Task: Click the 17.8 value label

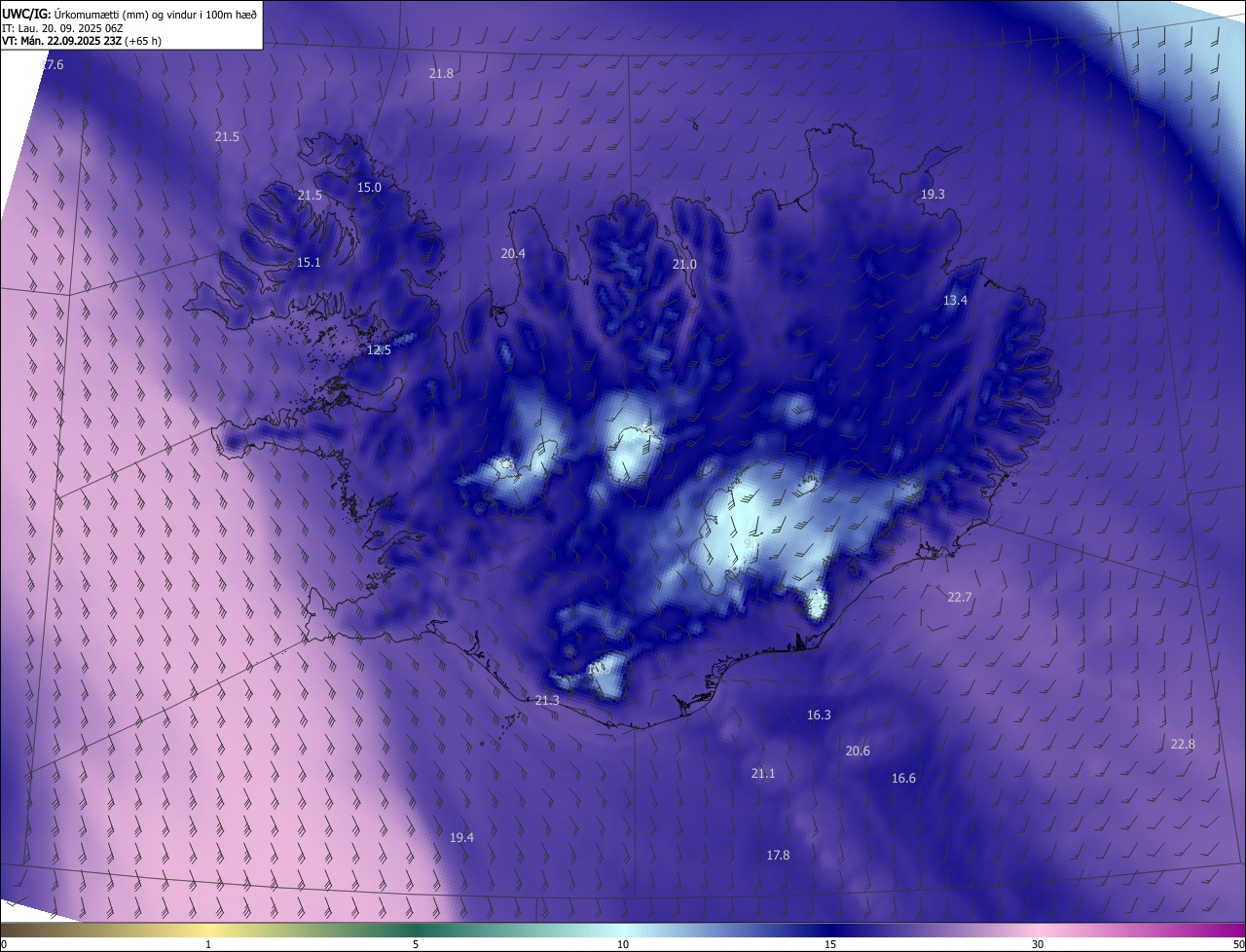Action: tap(778, 856)
